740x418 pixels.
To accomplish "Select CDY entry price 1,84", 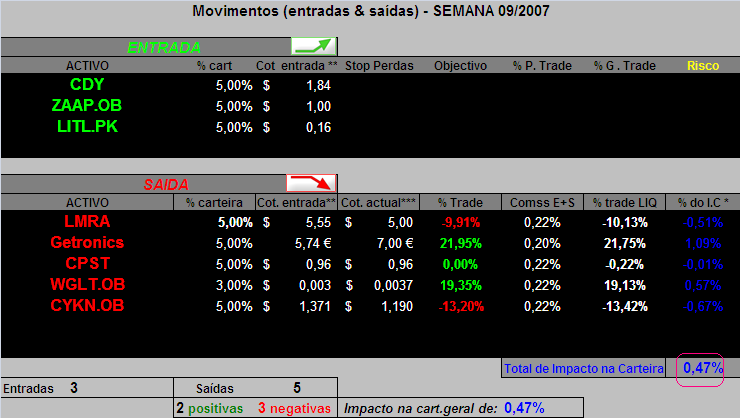I will click(x=318, y=85).
